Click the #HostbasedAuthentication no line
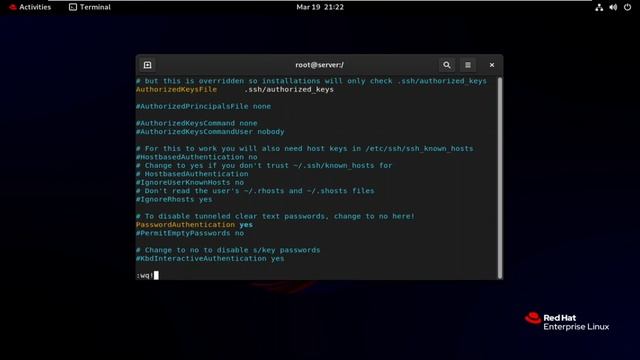The height and width of the screenshot is (360, 640). [x=197, y=157]
